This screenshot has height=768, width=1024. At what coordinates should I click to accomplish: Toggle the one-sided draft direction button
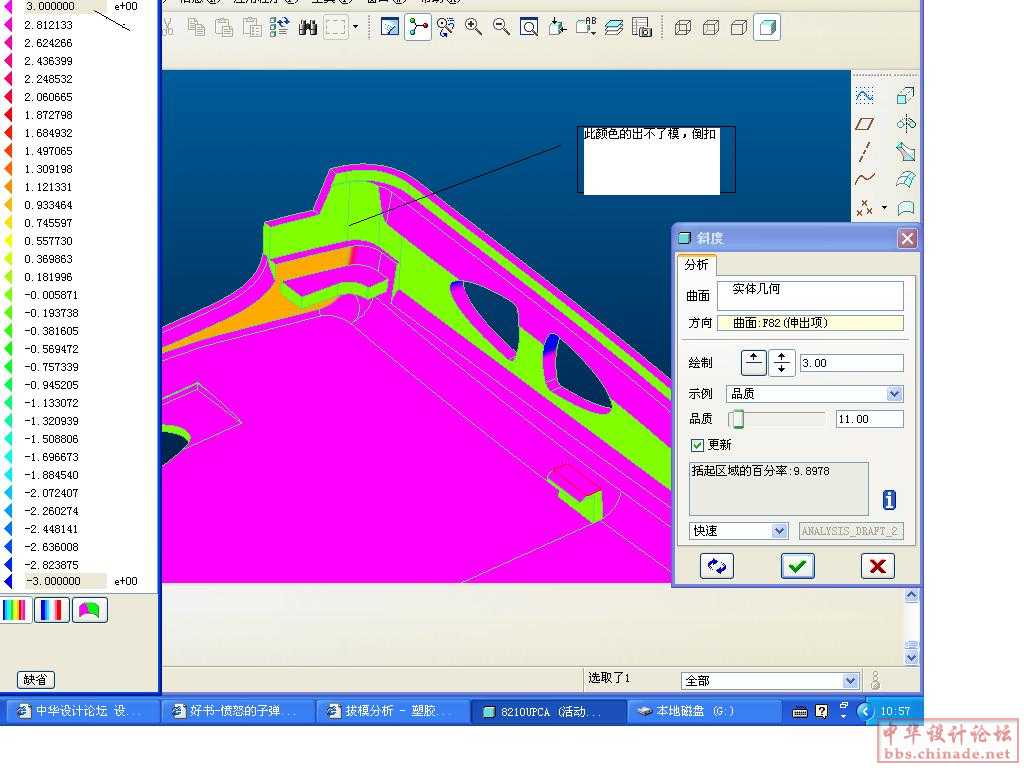pos(753,363)
